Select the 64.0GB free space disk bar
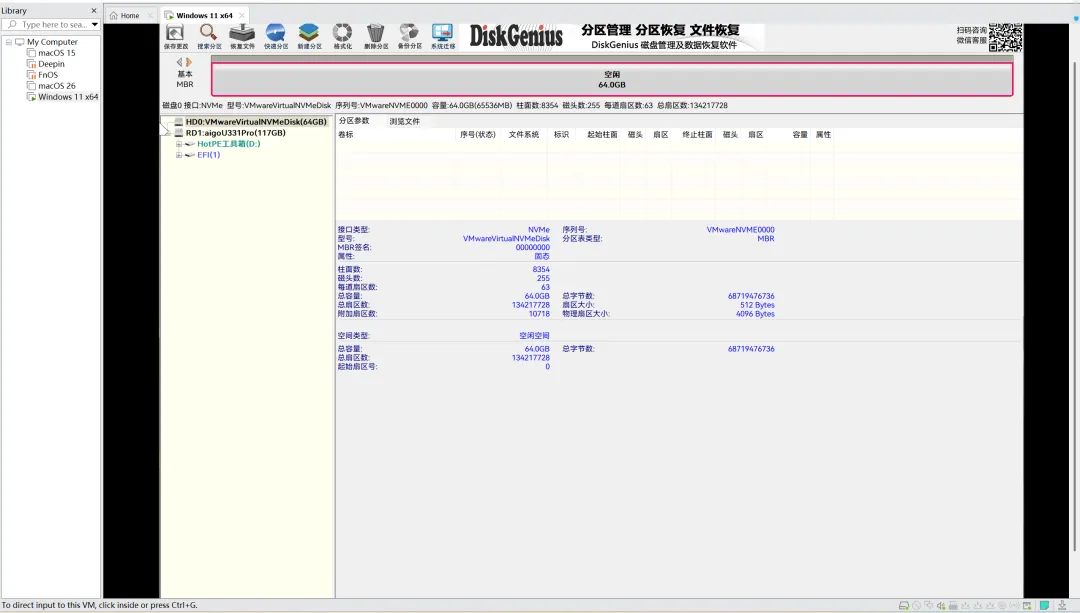 coord(612,79)
